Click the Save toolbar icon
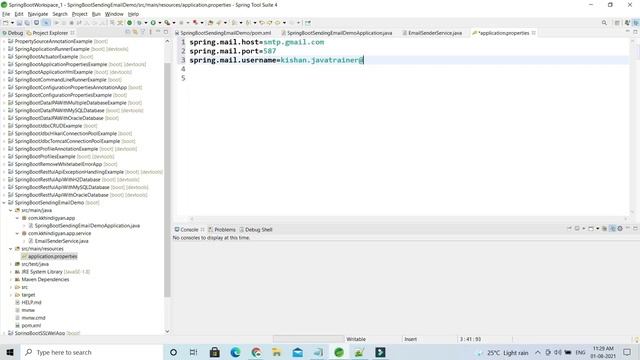Screen dimensions: 640x360 pos(19,23)
